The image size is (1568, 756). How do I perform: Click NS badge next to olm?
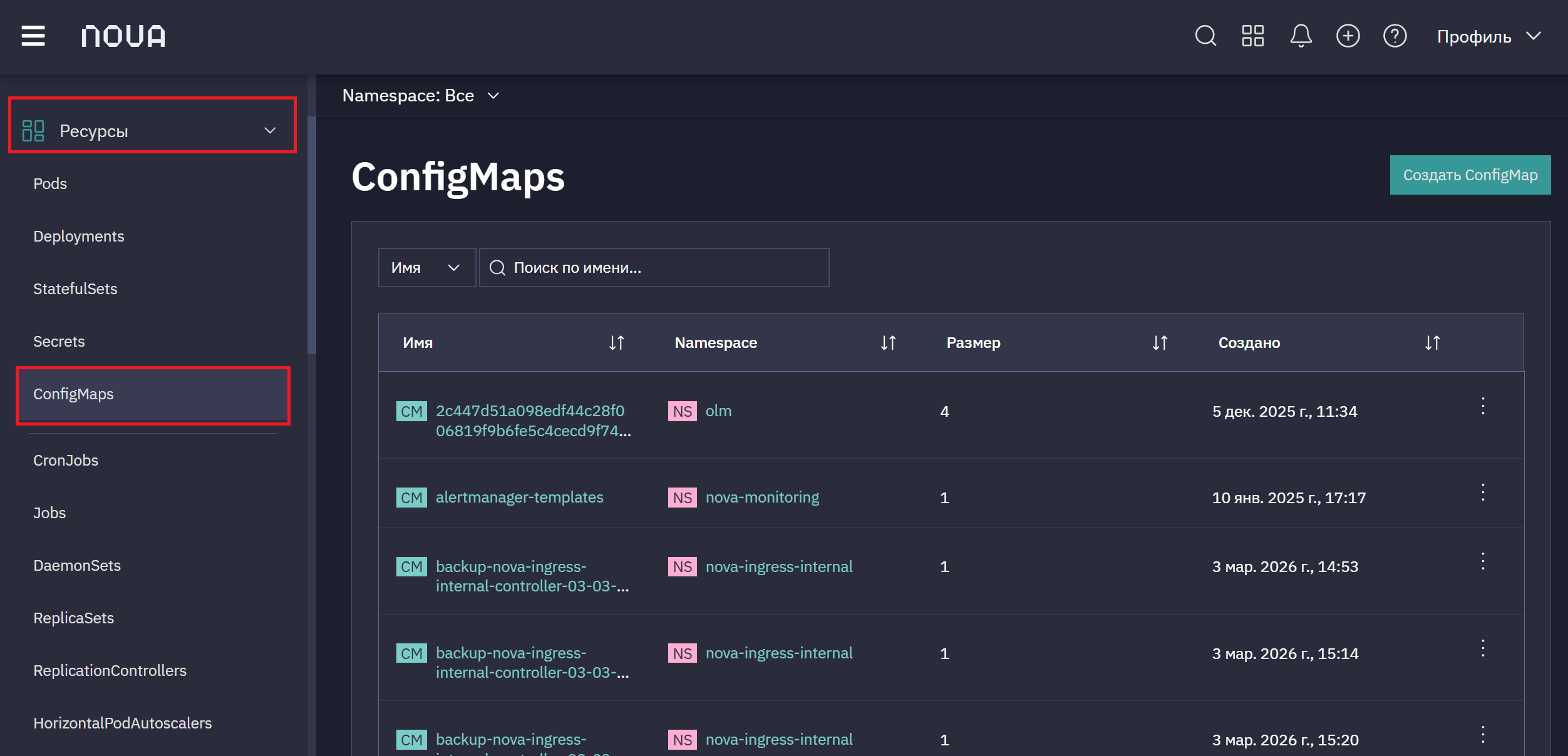[683, 411]
